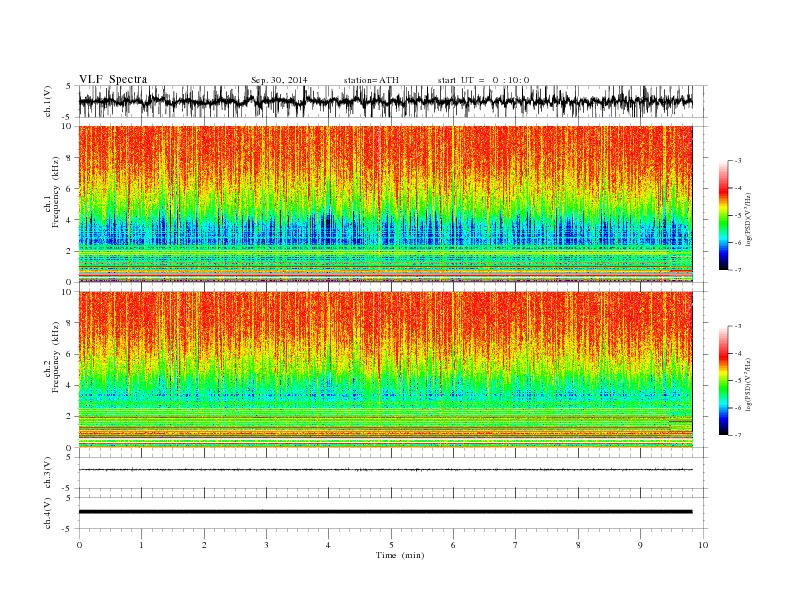Click the "8" kHz tick of ch.1 spectrogram
The image size is (792, 612).
point(70,158)
